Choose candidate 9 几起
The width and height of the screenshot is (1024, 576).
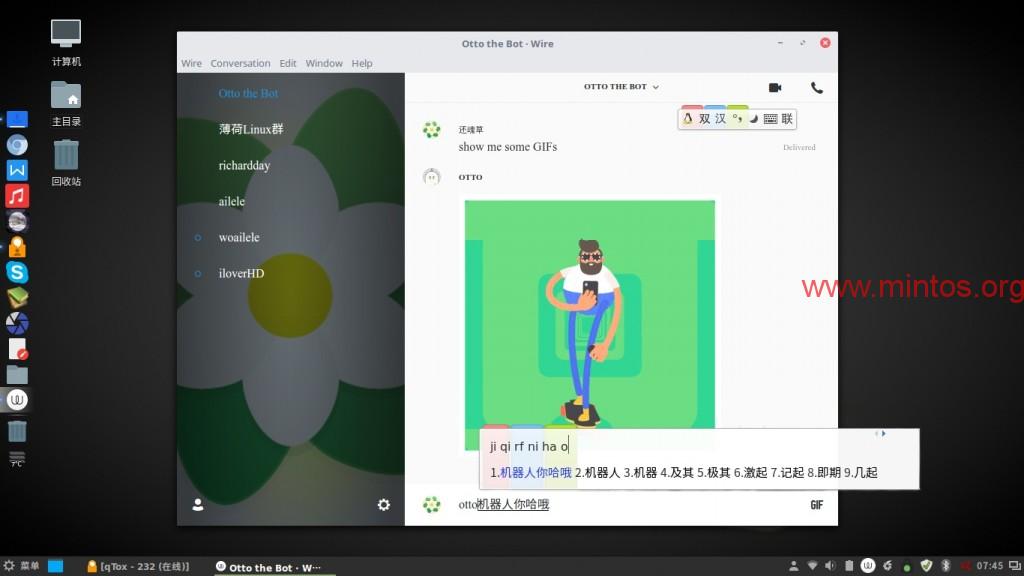[861, 473]
